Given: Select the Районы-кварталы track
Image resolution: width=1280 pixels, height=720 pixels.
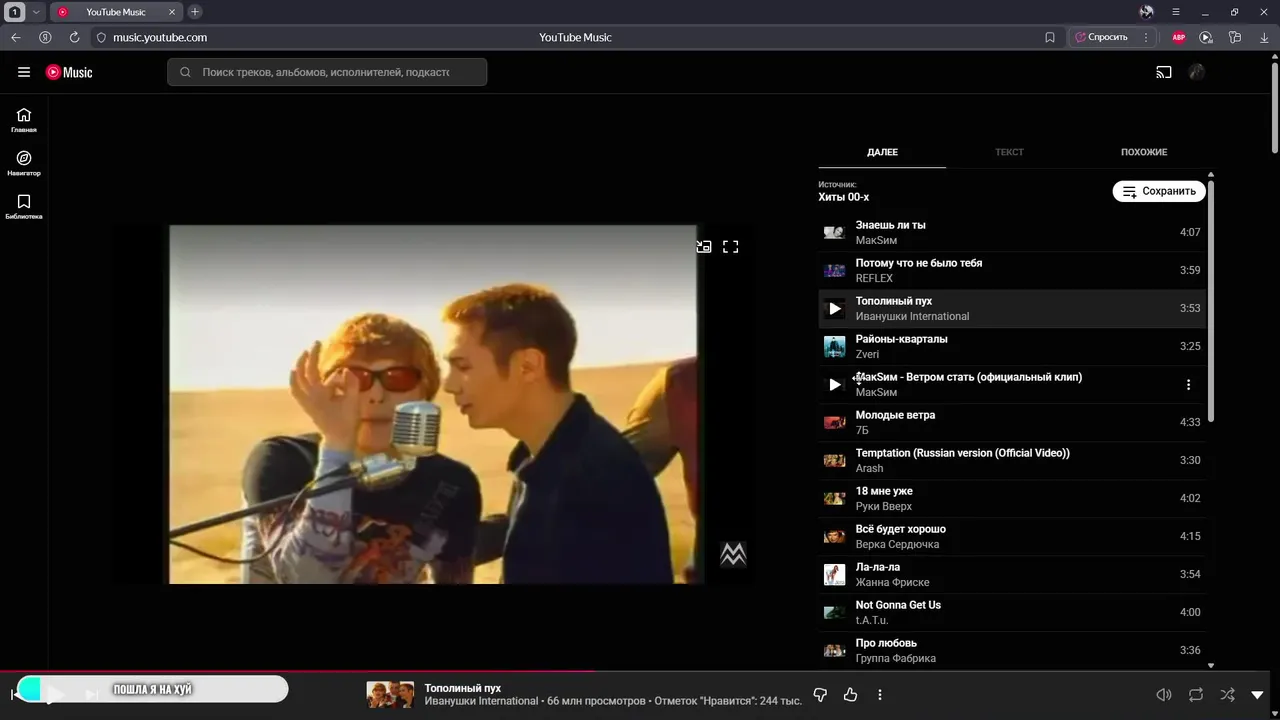Looking at the screenshot, I should pyautogui.click(x=1012, y=346).
